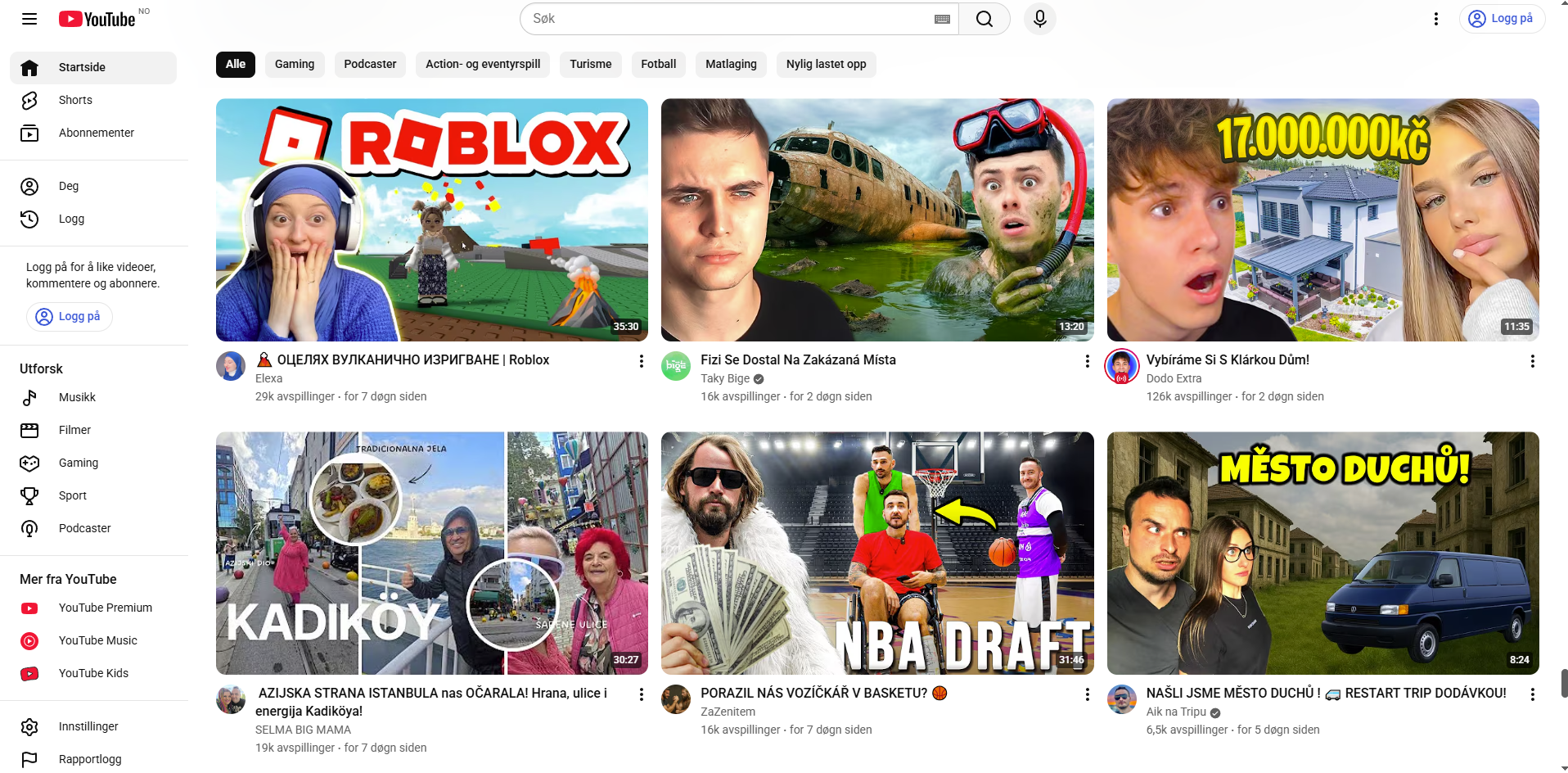Filter by Action- og eventyrspill

point(483,65)
